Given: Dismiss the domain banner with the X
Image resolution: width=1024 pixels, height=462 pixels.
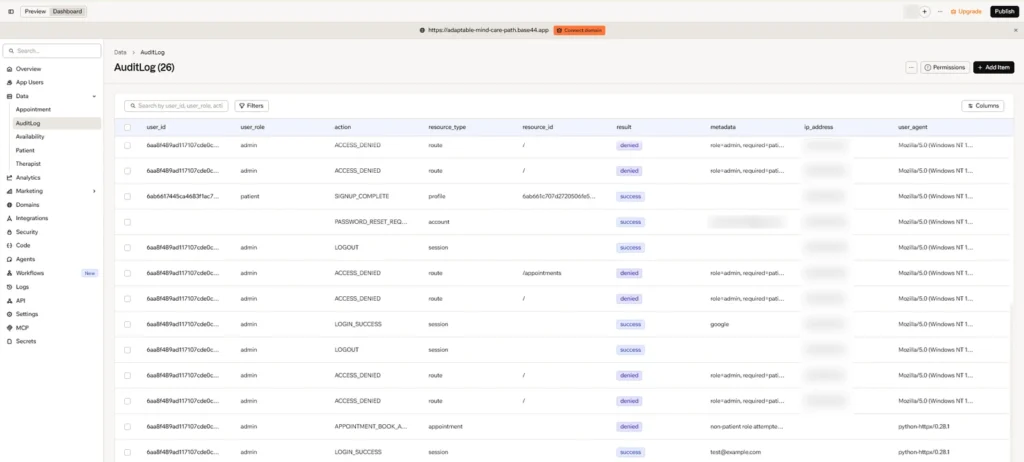Looking at the screenshot, I should point(1016,30).
